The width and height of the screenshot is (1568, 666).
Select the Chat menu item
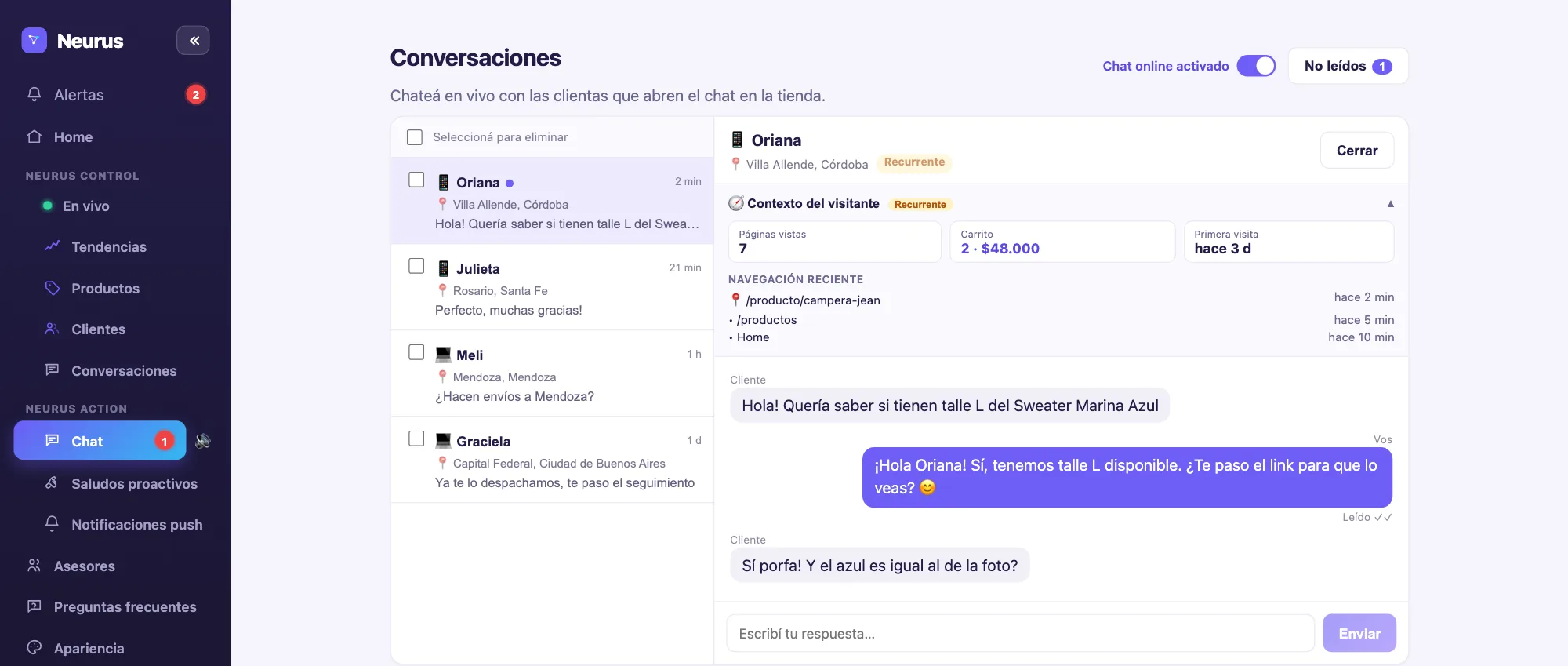coord(100,441)
